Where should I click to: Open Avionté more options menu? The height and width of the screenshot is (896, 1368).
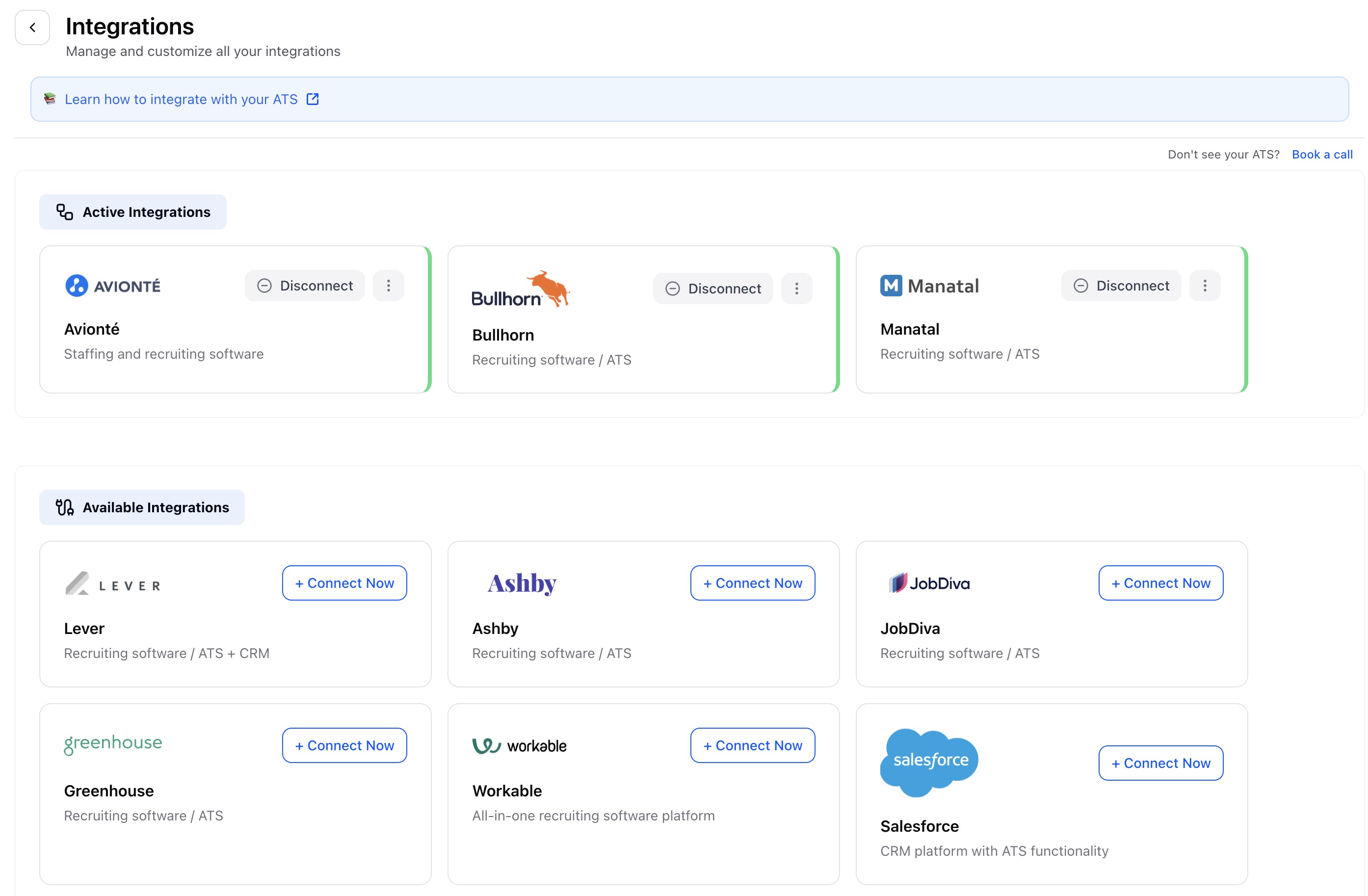point(388,286)
